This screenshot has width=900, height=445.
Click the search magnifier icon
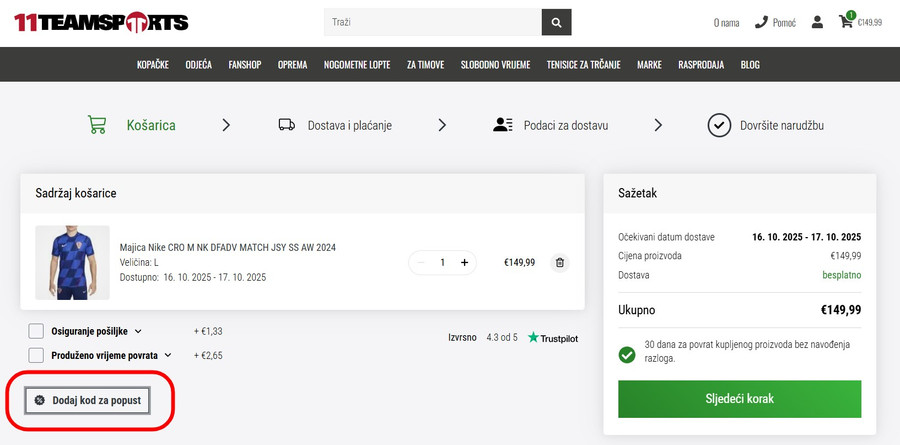click(x=557, y=22)
